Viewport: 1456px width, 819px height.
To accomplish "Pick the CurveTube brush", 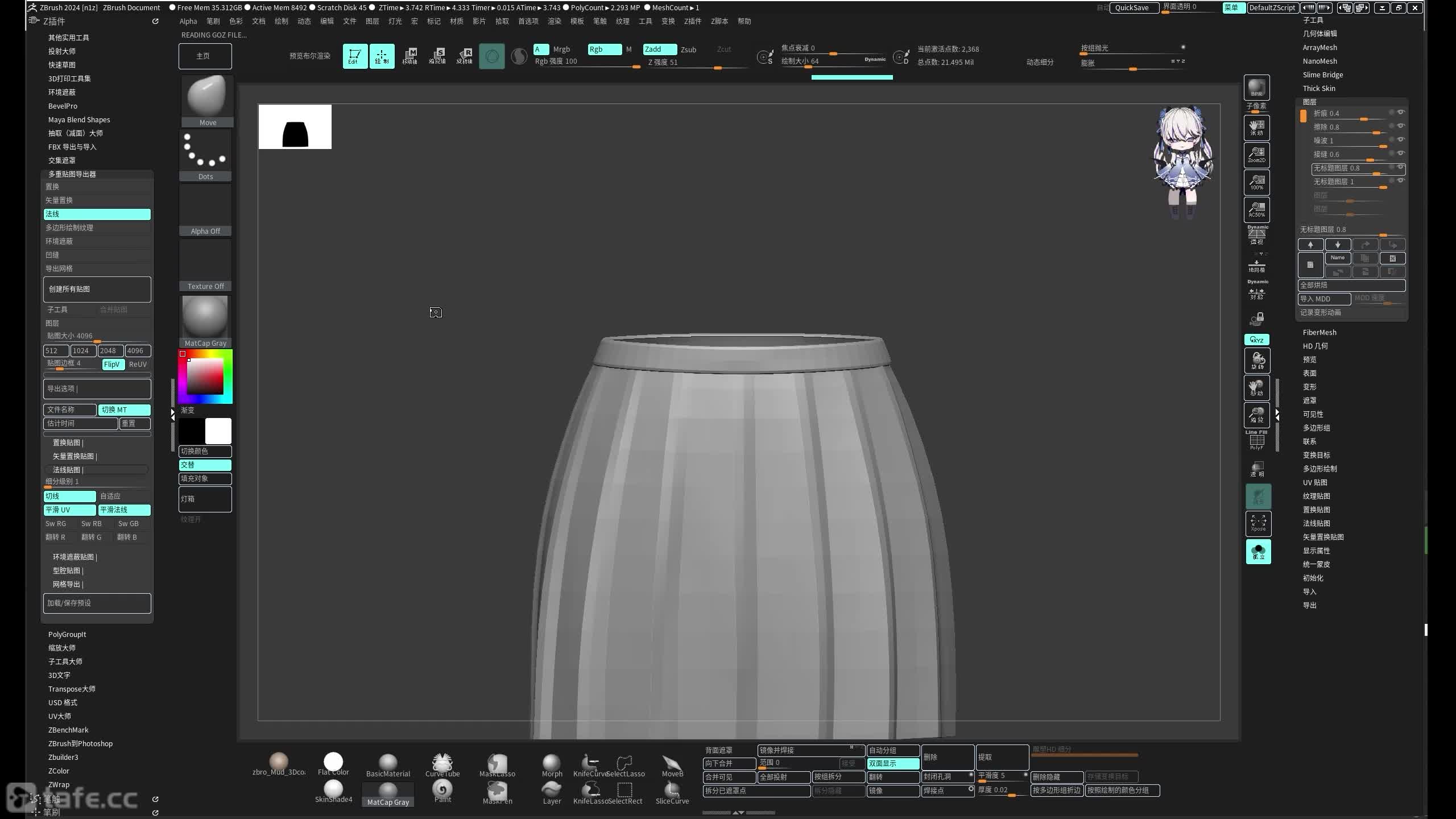I will click(x=442, y=765).
